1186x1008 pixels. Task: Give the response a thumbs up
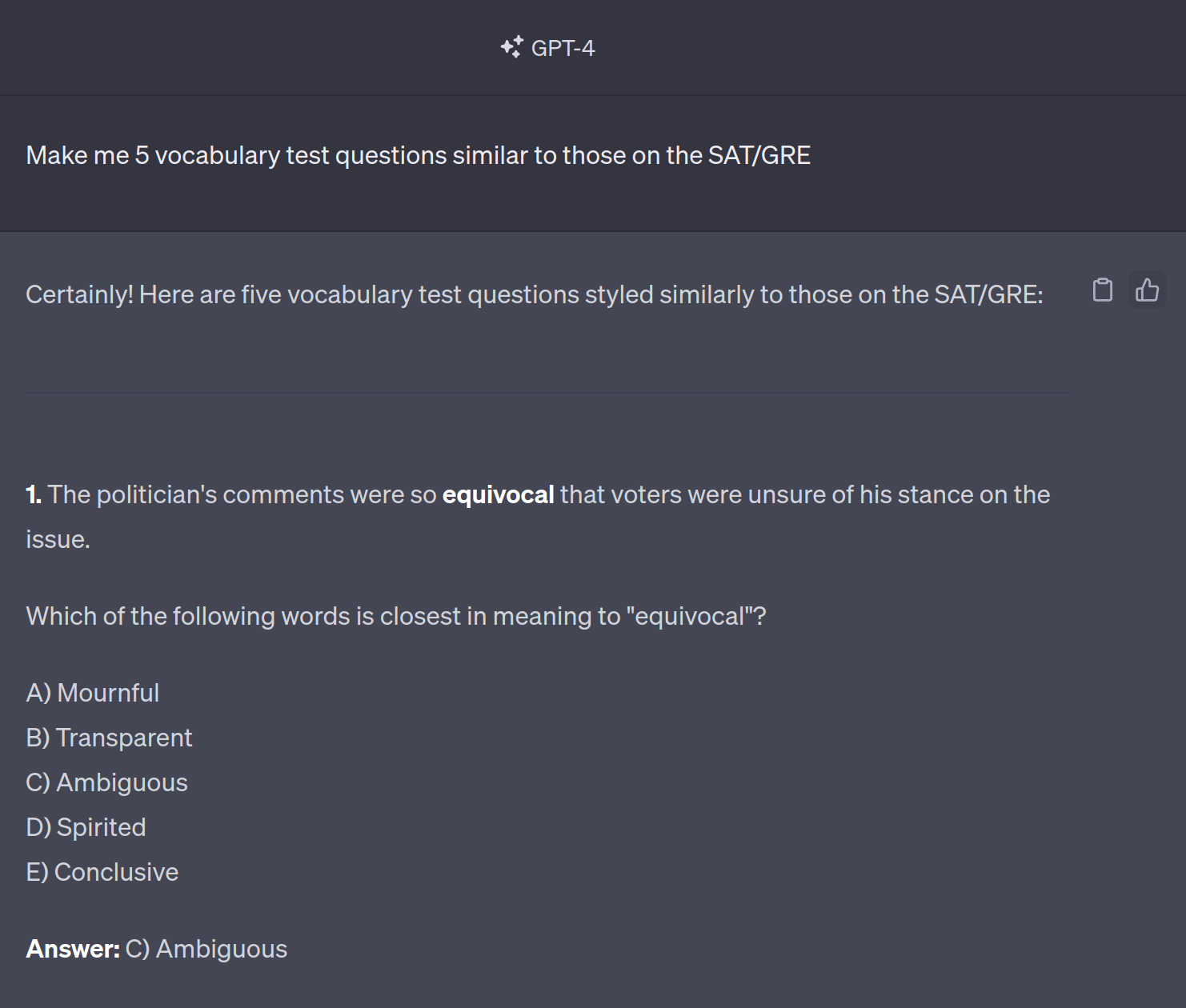(x=1147, y=290)
